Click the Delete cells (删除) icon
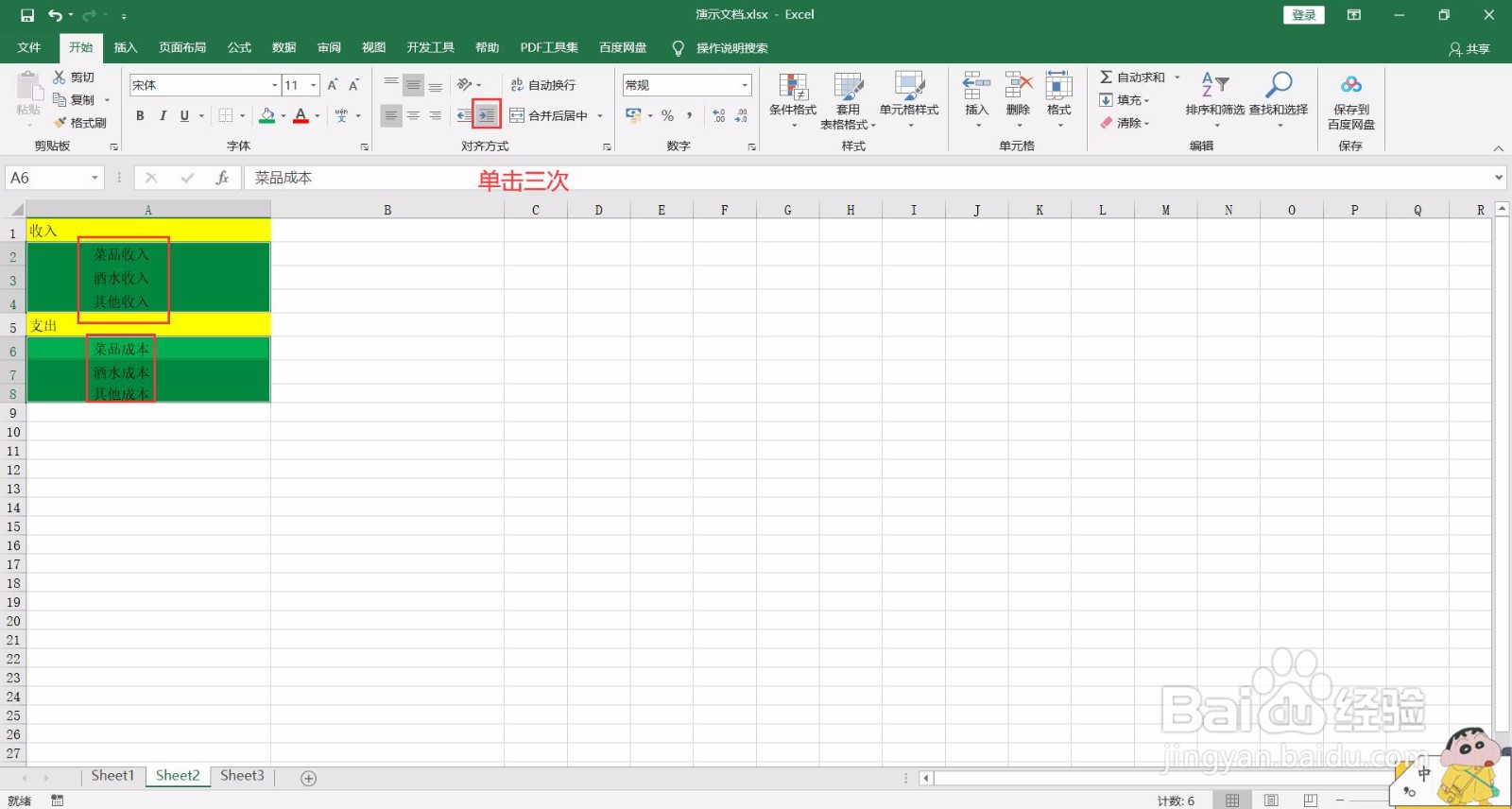The image size is (1512, 809). click(1018, 86)
